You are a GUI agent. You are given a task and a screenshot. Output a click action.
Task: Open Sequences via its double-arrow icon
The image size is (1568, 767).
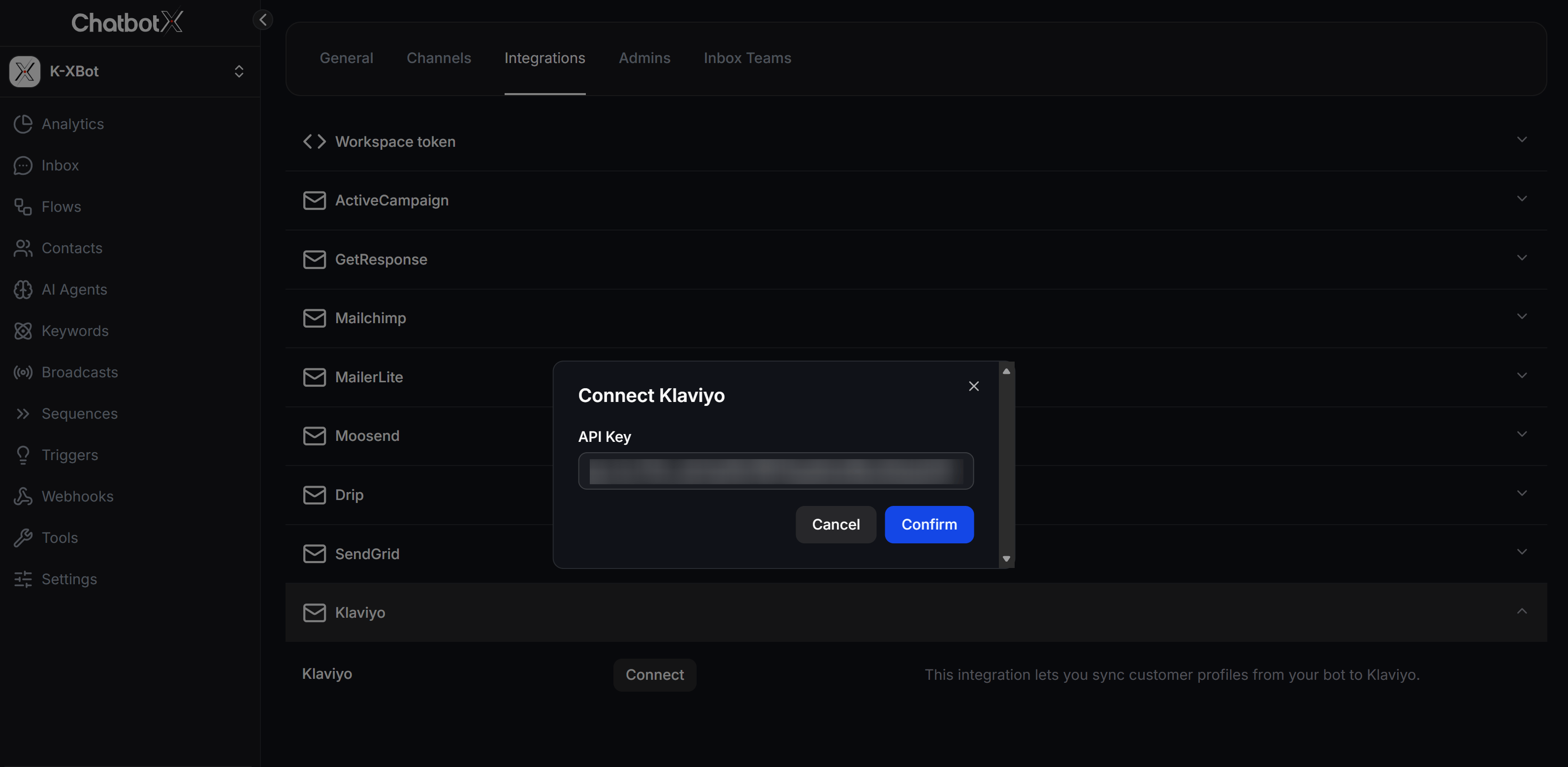coord(23,414)
